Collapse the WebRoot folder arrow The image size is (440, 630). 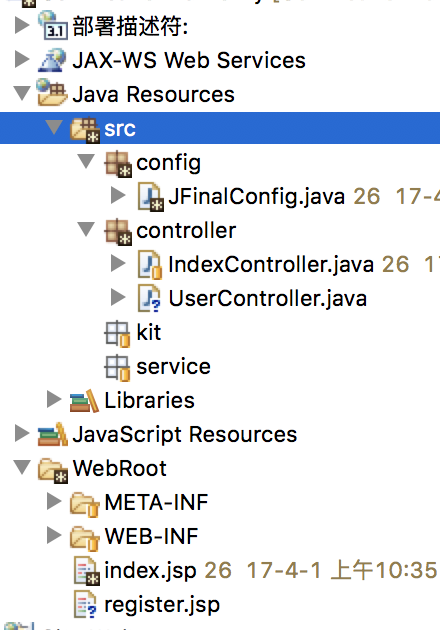click(x=22, y=467)
